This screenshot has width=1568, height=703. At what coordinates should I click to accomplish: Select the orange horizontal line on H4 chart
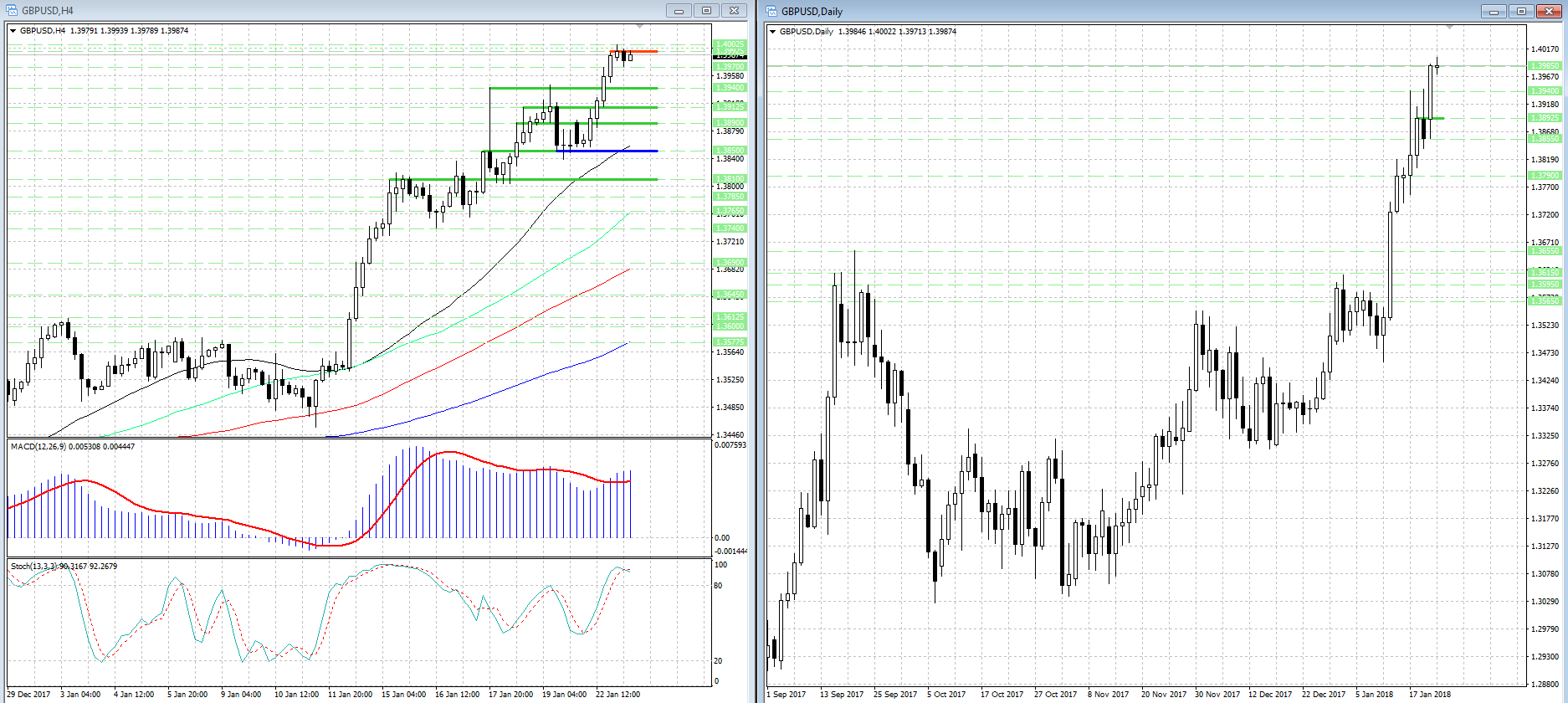(633, 52)
